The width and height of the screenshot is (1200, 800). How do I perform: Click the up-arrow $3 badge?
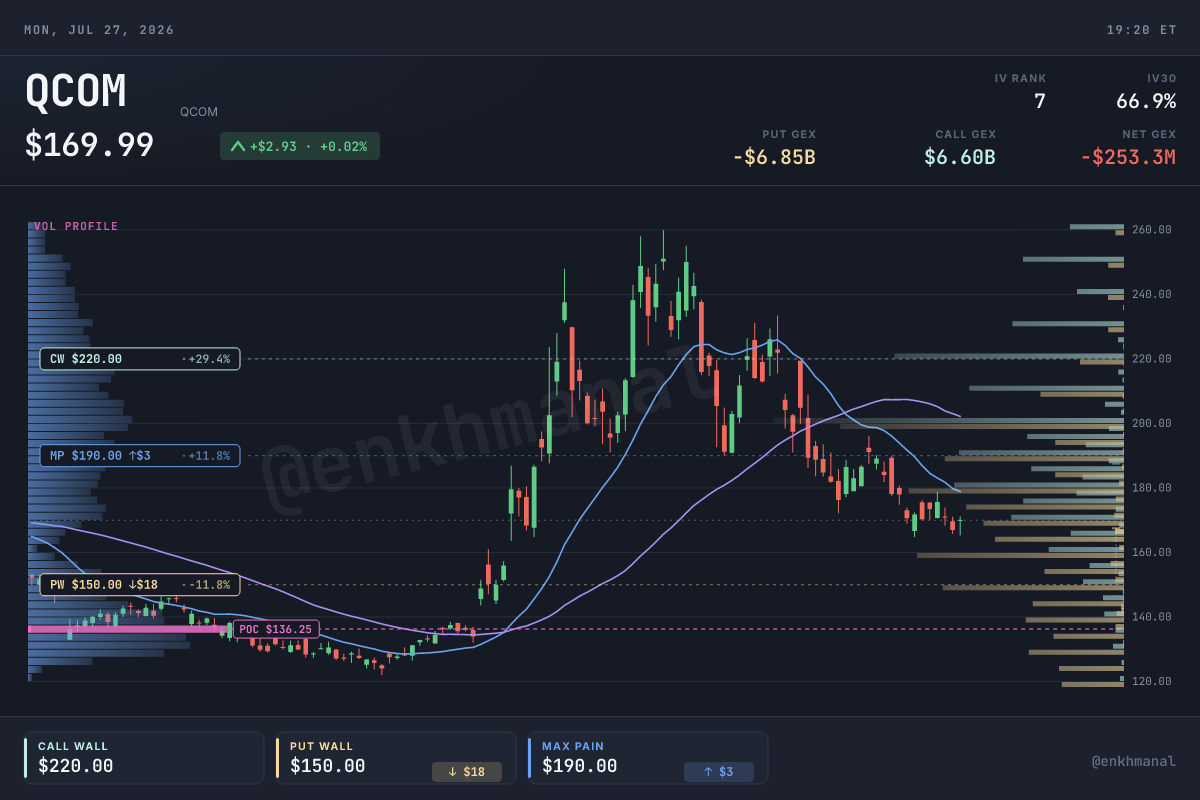tap(719, 771)
